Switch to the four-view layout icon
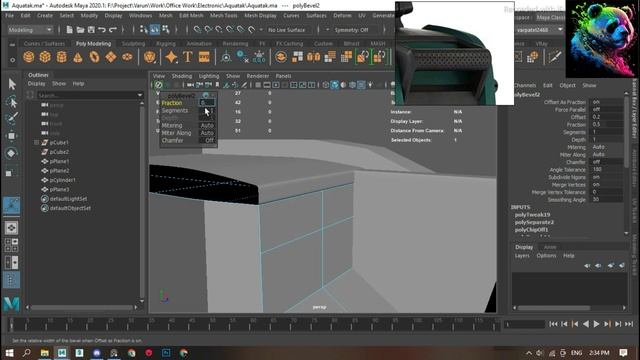Image resolution: width=640 pixels, height=360 pixels. tap(11, 245)
